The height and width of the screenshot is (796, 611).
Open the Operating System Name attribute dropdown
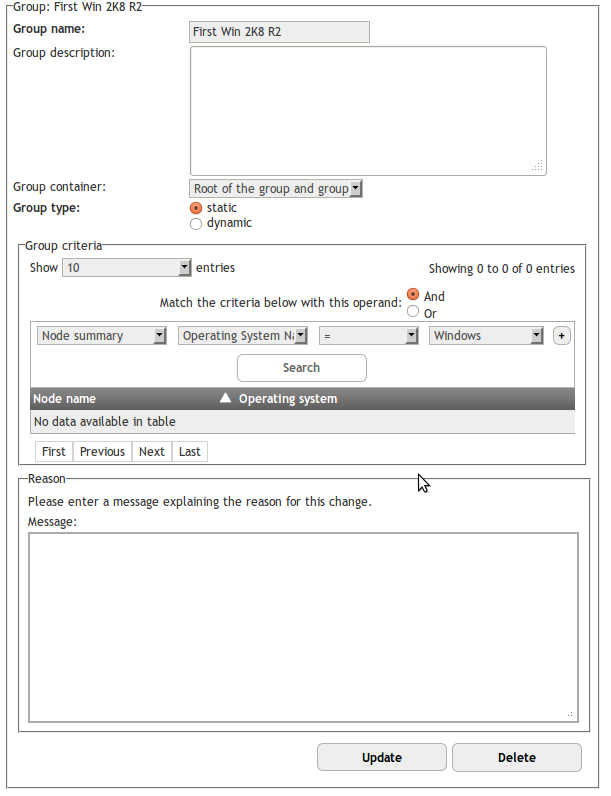tap(243, 336)
